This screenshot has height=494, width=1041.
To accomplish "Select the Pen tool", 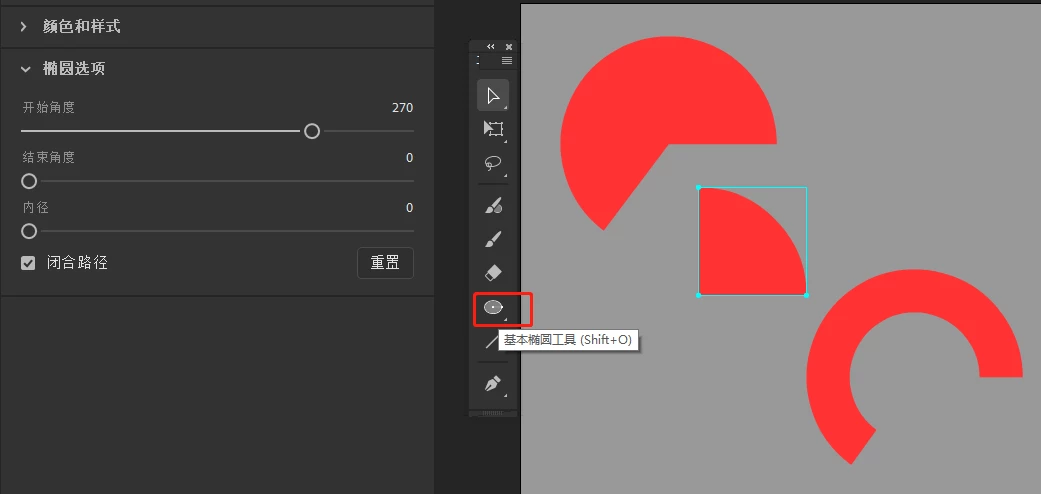I will click(493, 384).
